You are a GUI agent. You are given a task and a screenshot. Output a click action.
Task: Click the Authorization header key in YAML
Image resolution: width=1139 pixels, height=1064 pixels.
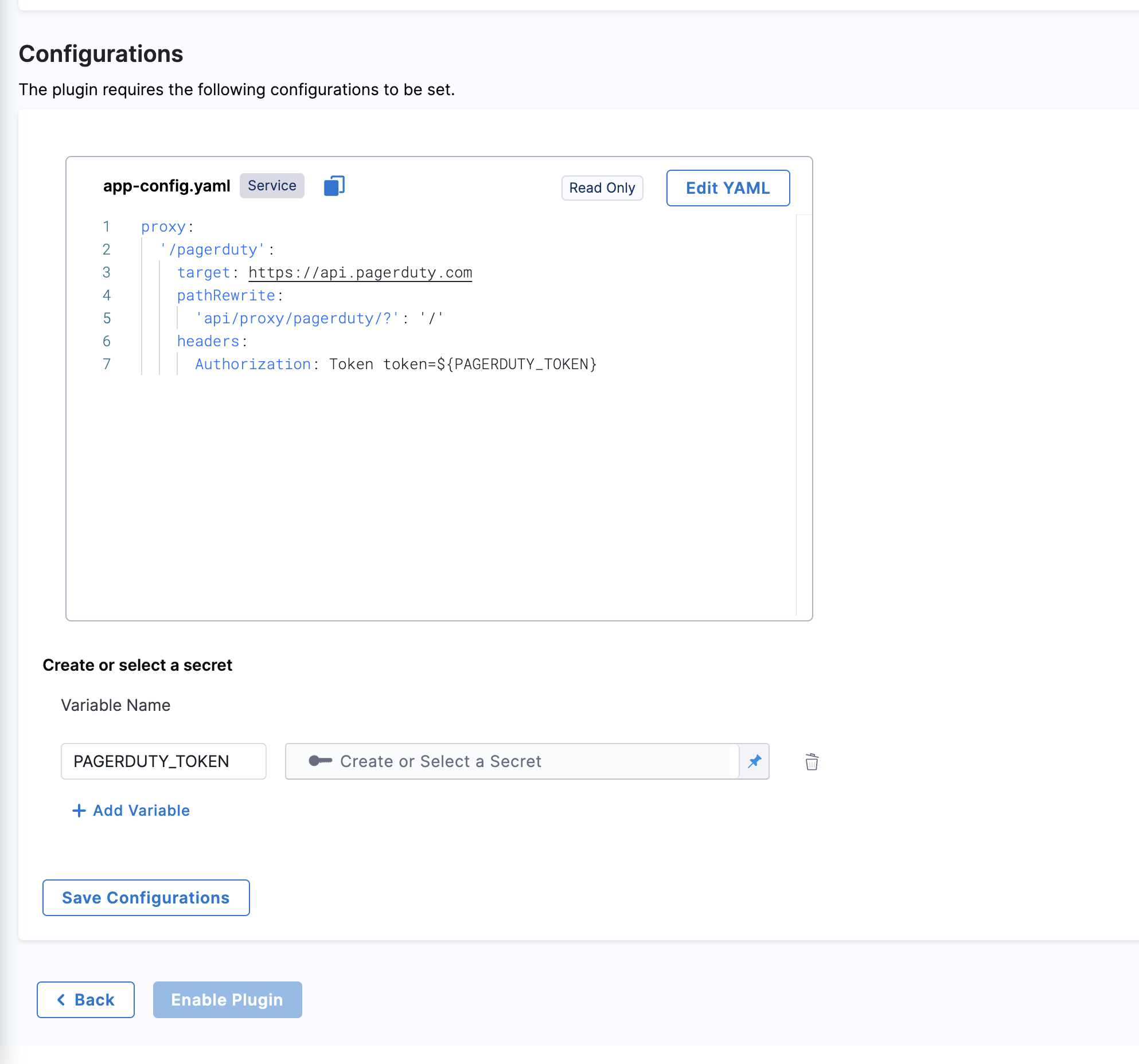click(x=253, y=365)
